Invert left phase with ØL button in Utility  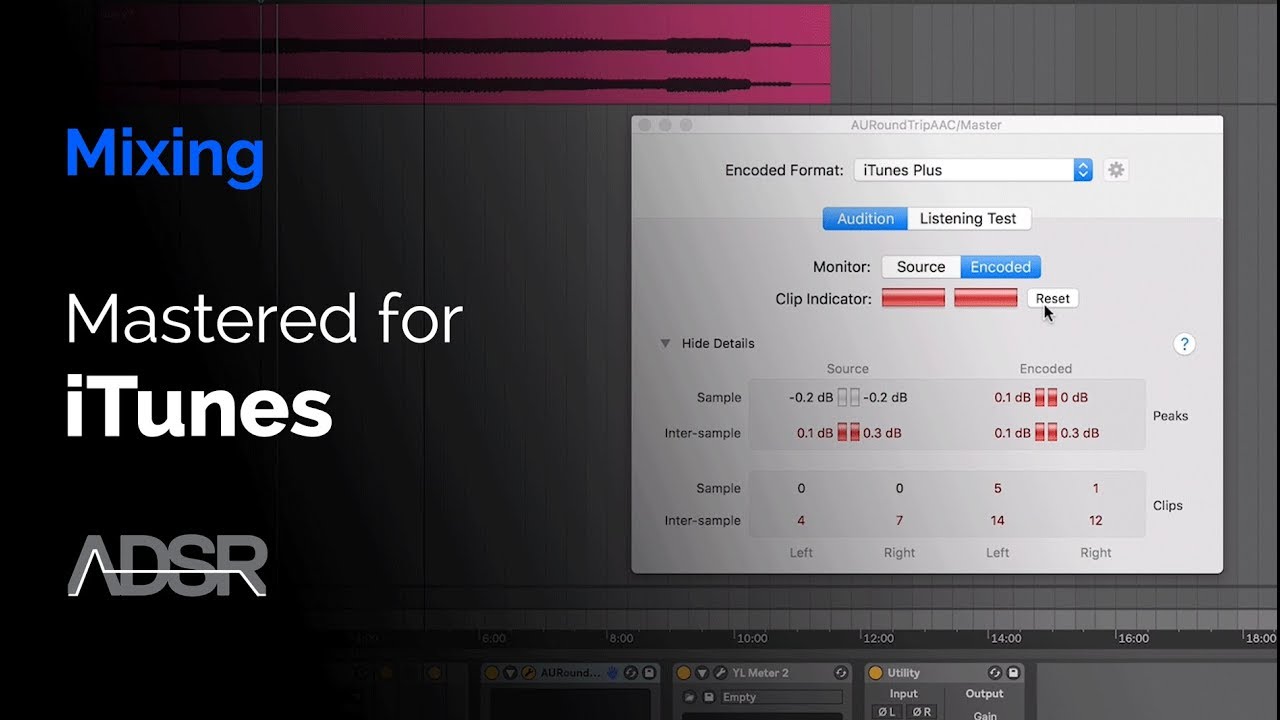point(887,712)
